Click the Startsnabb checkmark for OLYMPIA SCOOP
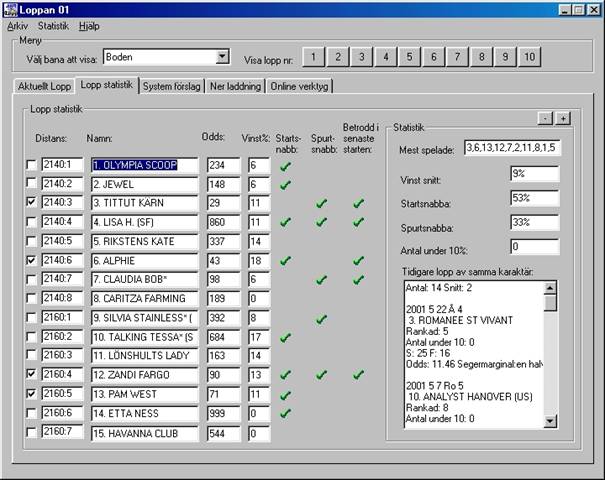 point(285,166)
